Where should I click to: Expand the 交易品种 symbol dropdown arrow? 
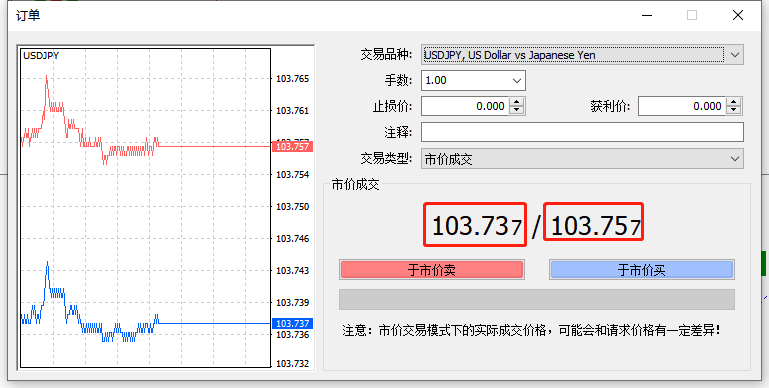[x=734, y=54]
